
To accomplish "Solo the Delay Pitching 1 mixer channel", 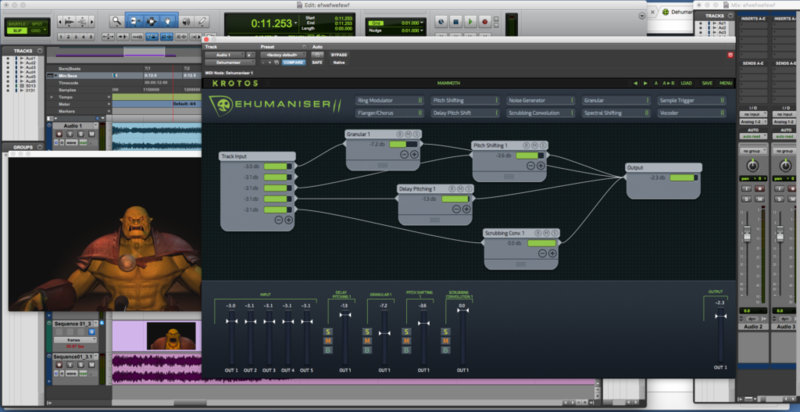I will pyautogui.click(x=329, y=332).
